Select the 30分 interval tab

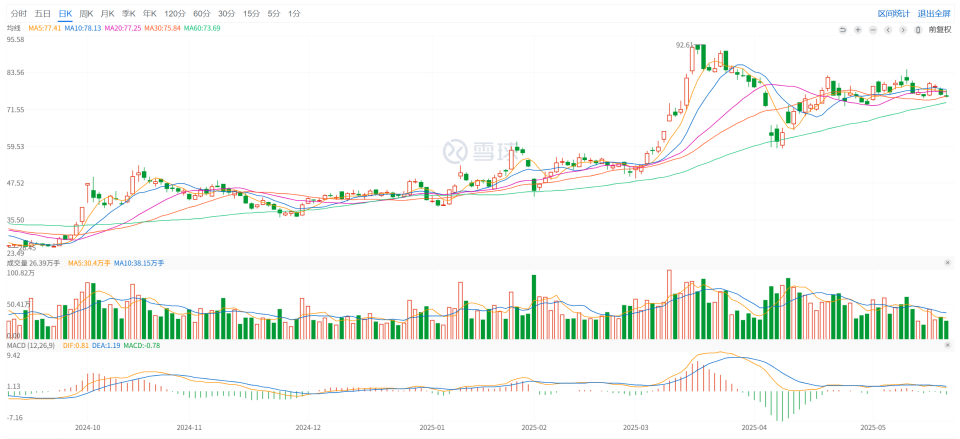click(x=226, y=13)
